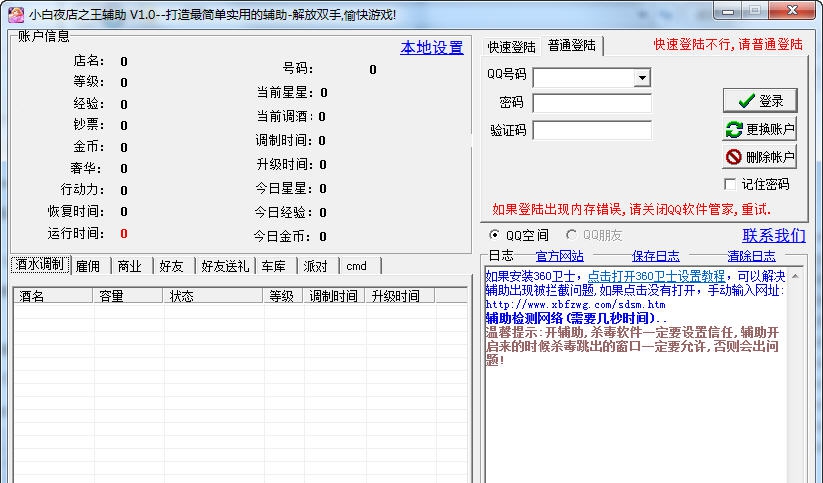
Task: Click the http://www.xbfzwg.com/sdsm.htm URL text
Action: (x=575, y=304)
